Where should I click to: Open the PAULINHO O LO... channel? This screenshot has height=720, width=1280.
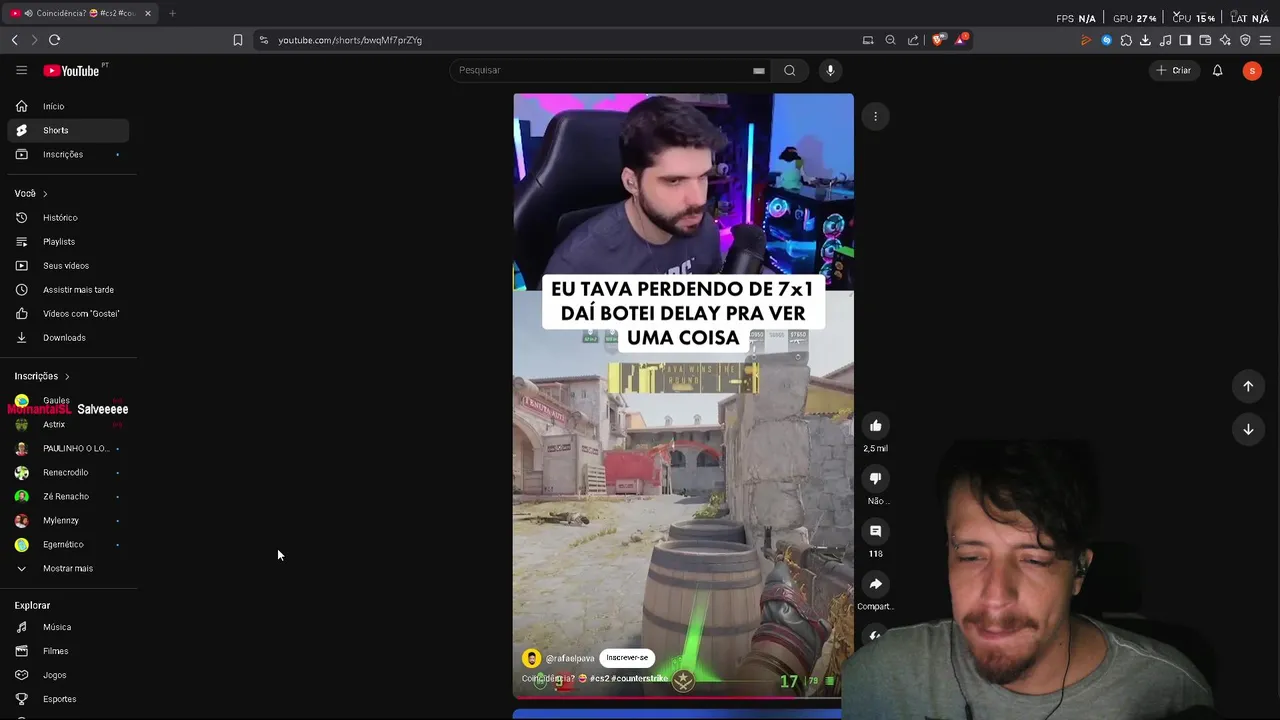click(68, 448)
